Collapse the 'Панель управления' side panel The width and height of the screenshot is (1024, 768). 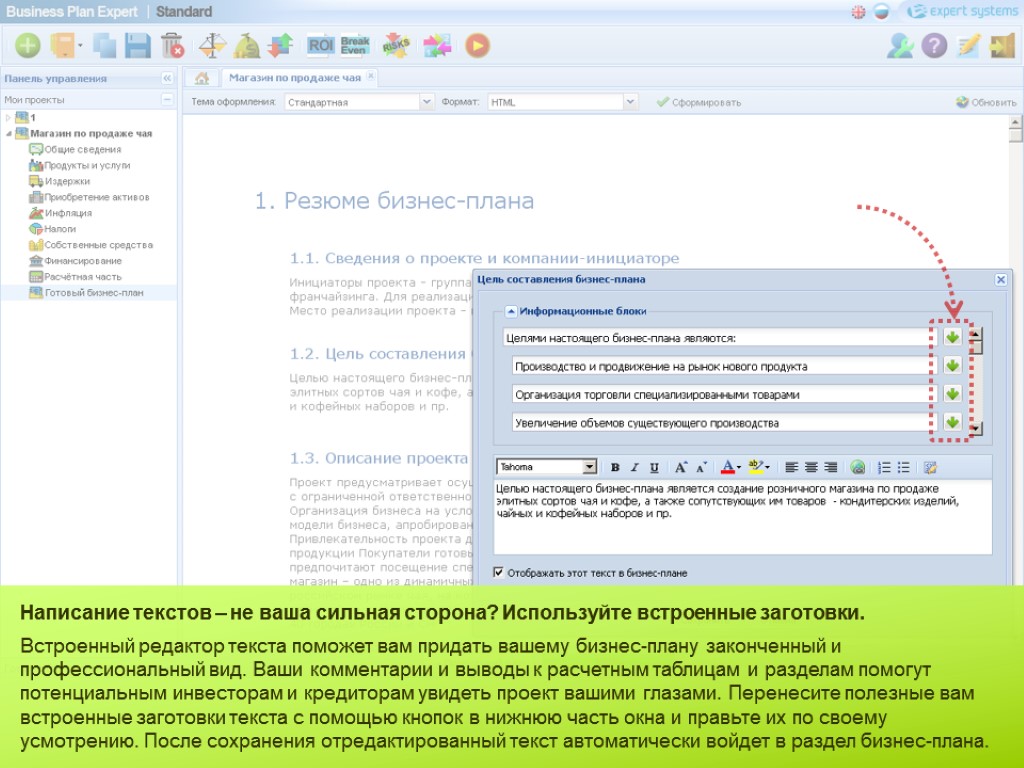[x=167, y=78]
